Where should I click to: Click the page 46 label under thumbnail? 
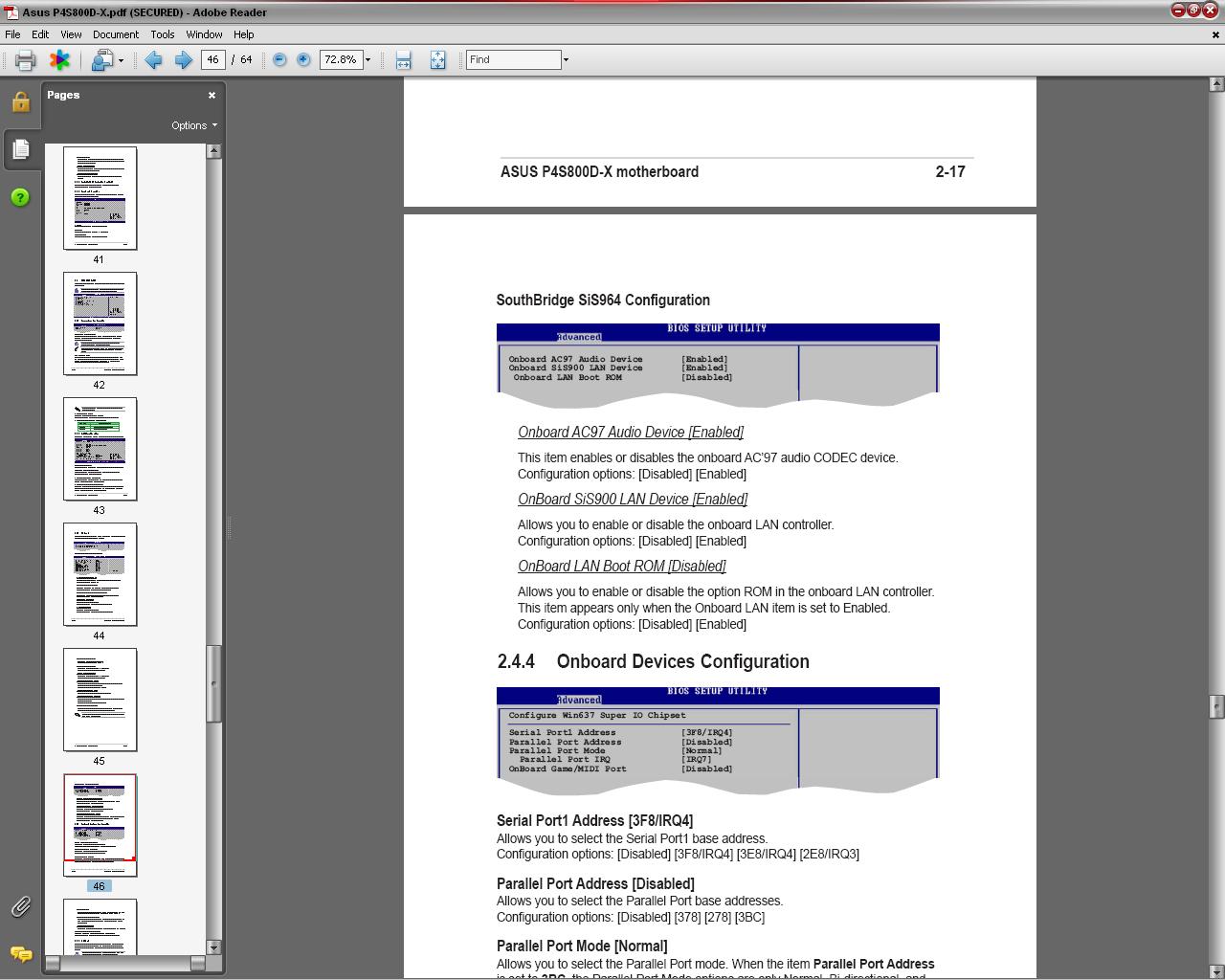point(99,886)
